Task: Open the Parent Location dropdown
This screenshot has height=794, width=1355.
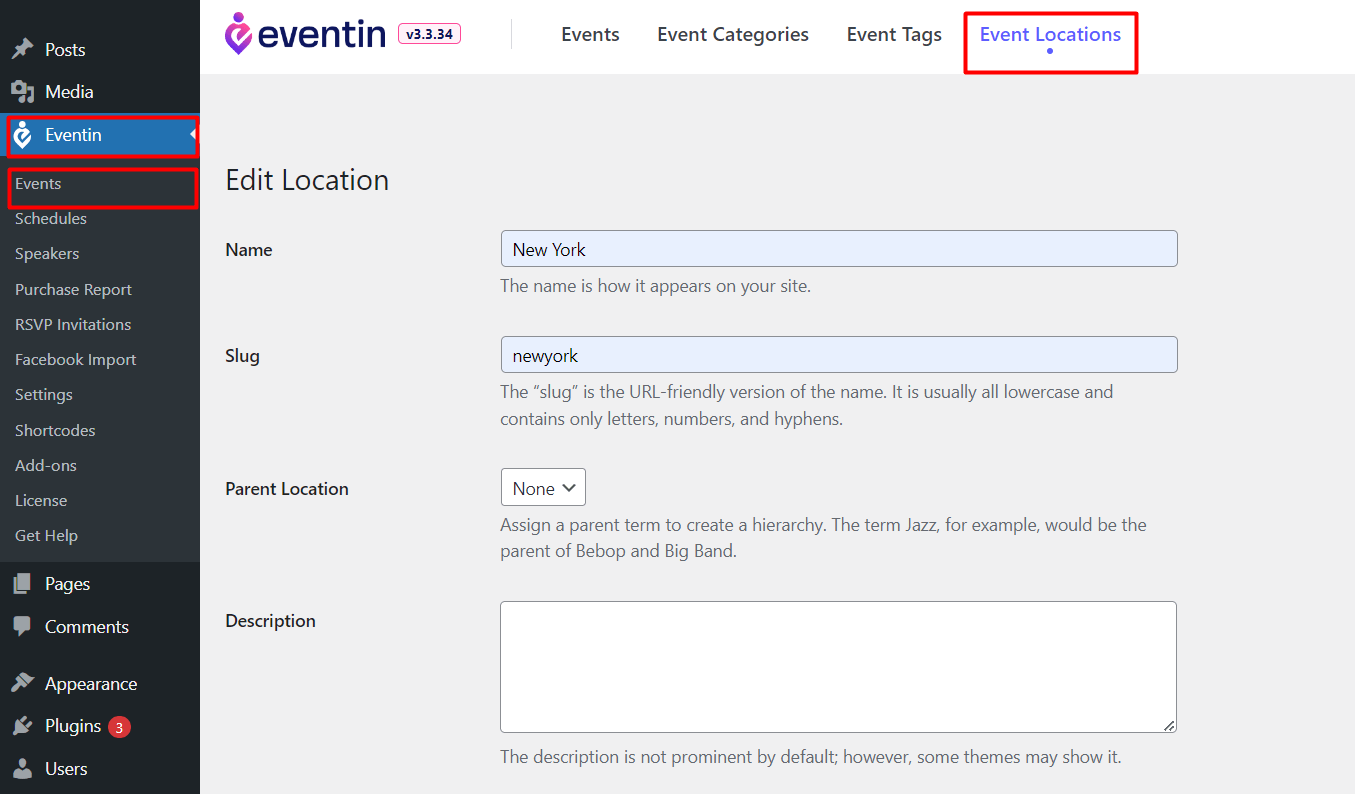Action: coord(543,487)
